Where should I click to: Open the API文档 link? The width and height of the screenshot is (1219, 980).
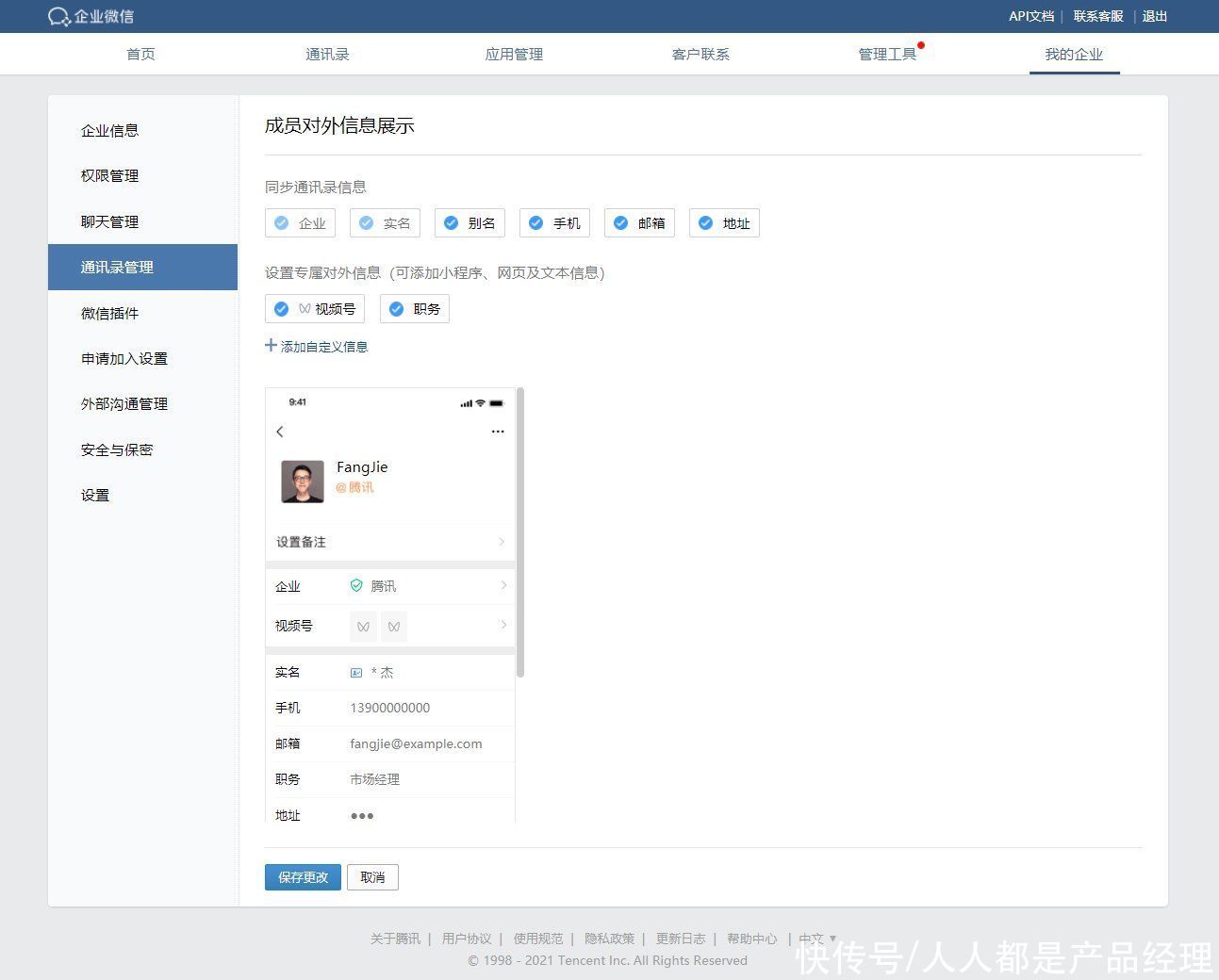[1030, 16]
